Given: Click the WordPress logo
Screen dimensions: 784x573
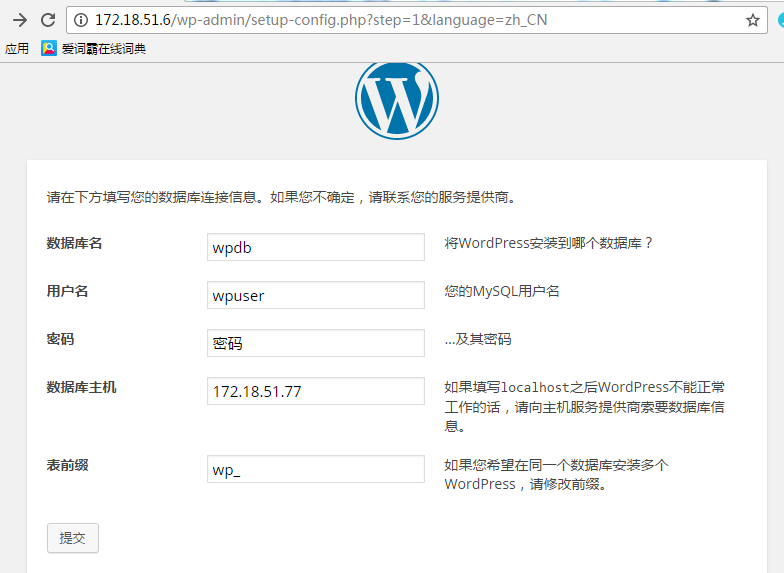Looking at the screenshot, I should pos(397,100).
